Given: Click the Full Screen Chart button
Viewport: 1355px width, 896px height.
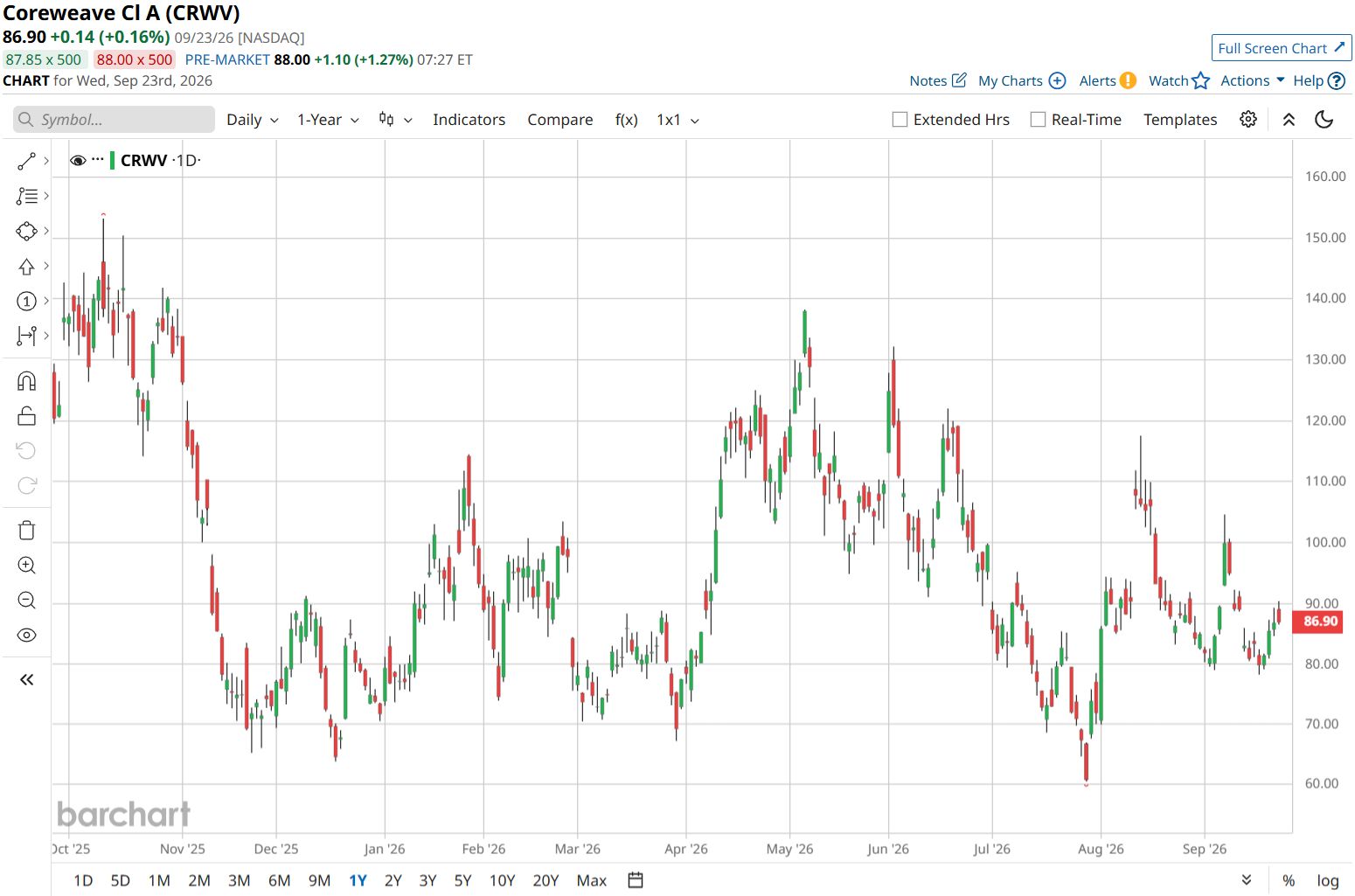Looking at the screenshot, I should click(x=1281, y=48).
